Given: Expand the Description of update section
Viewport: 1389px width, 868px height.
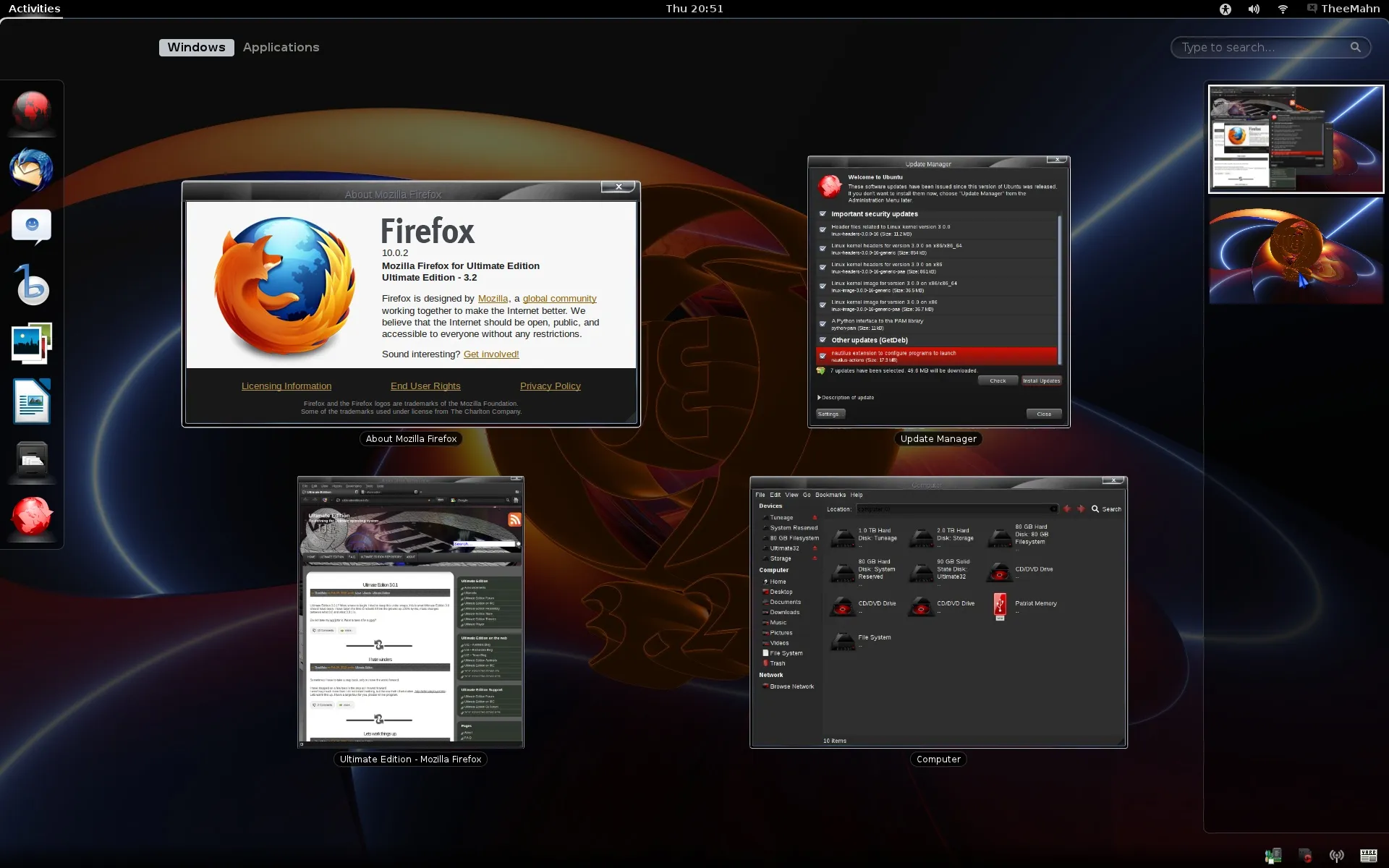Looking at the screenshot, I should point(819,398).
